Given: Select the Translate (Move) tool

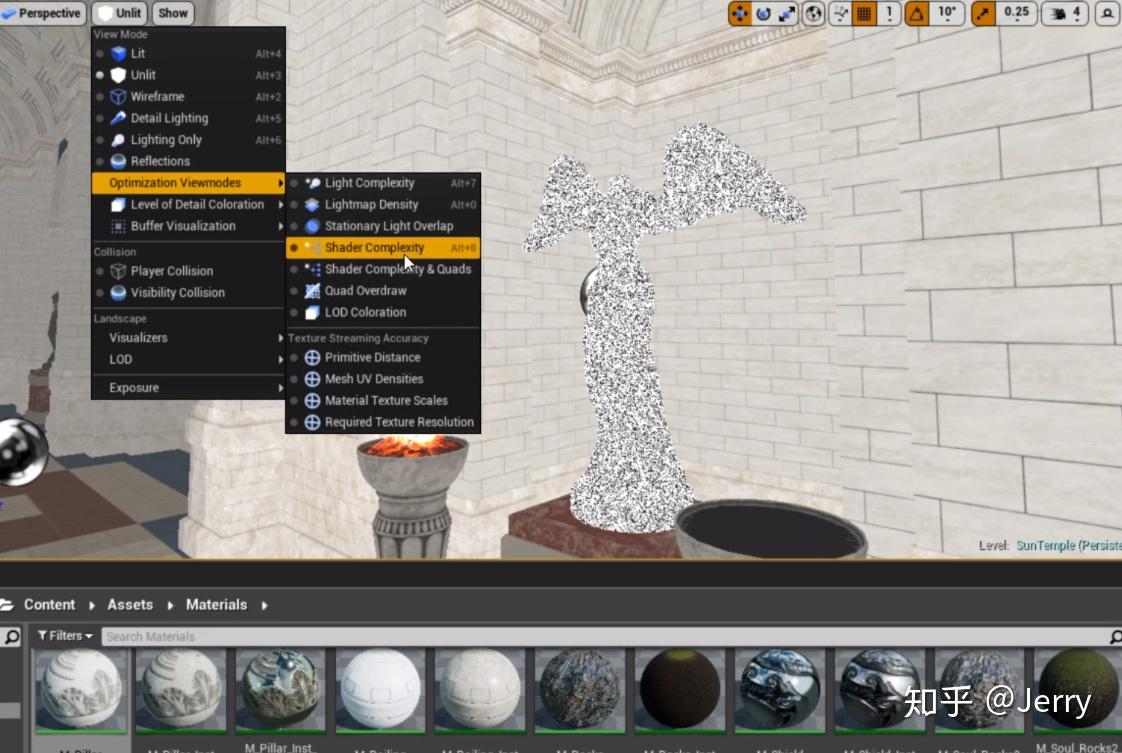Looking at the screenshot, I should (x=740, y=14).
